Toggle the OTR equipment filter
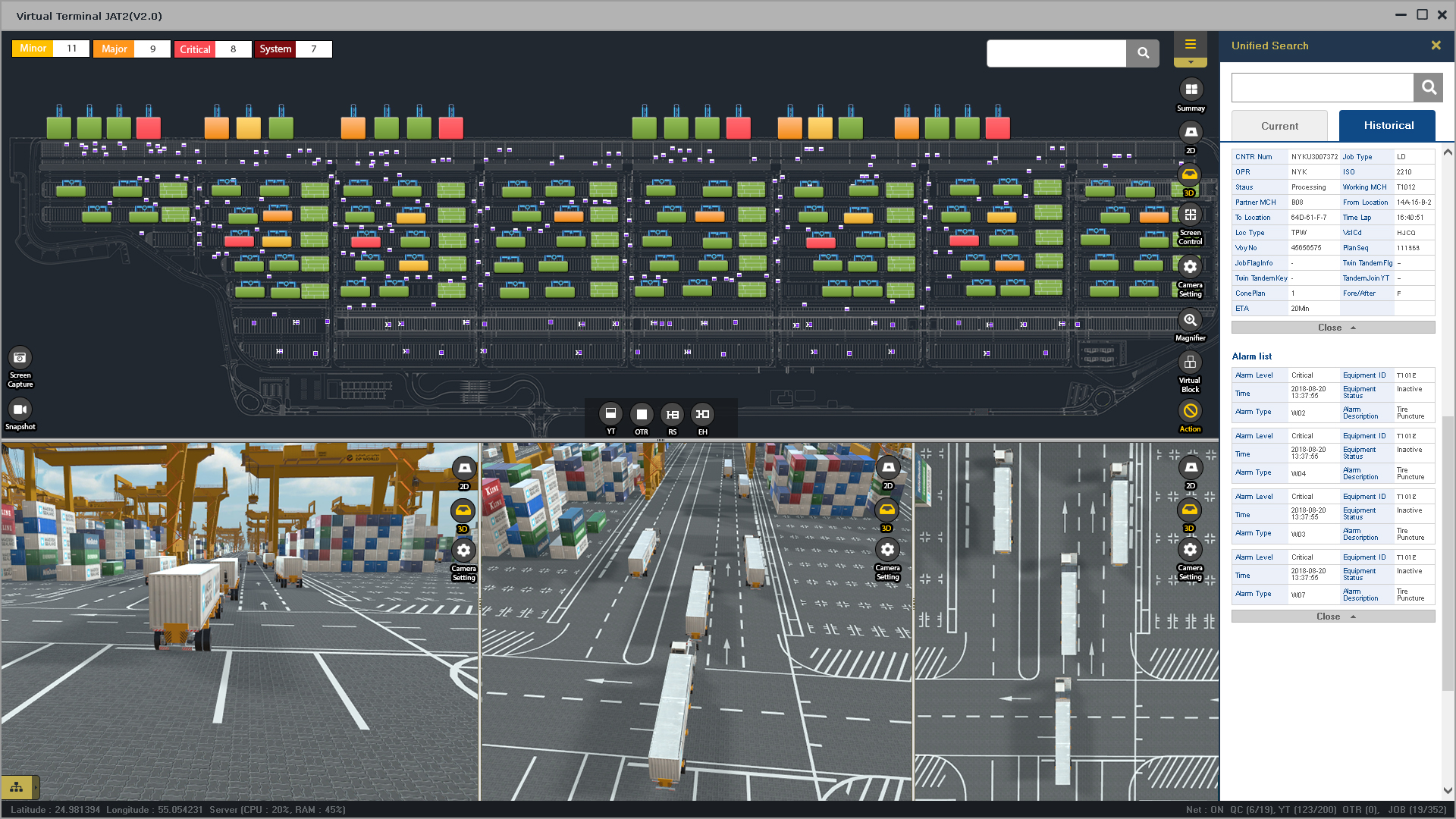1456x819 pixels. pos(642,414)
